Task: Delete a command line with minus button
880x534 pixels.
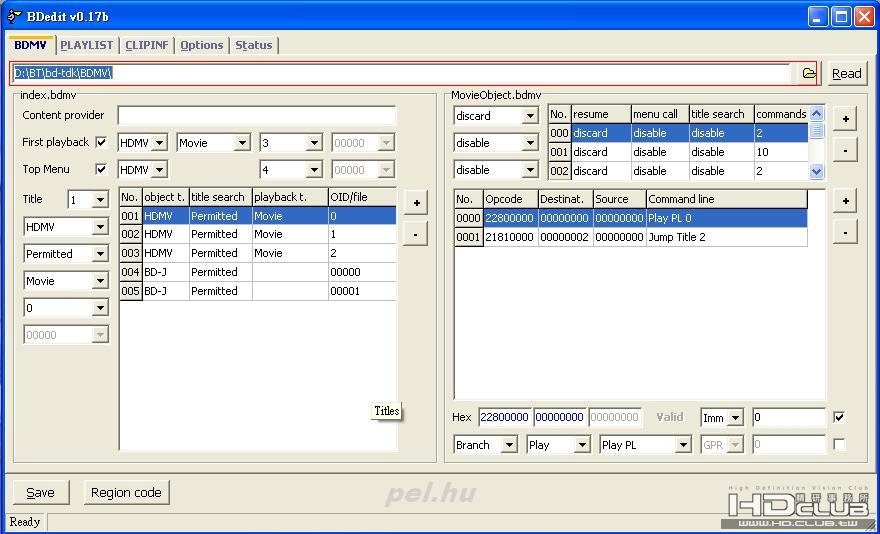Action: (845, 233)
